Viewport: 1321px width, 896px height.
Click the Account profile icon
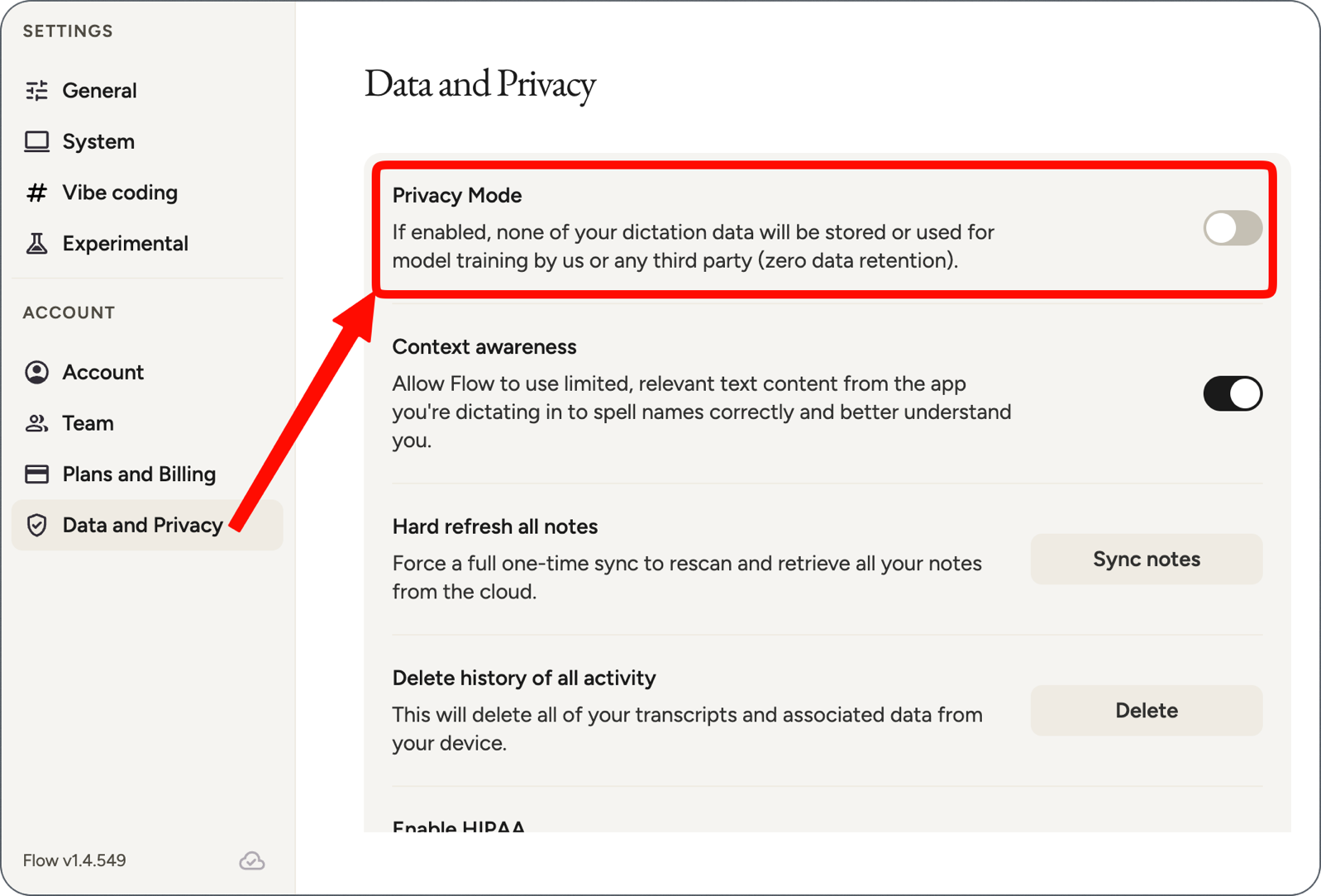click(x=36, y=372)
